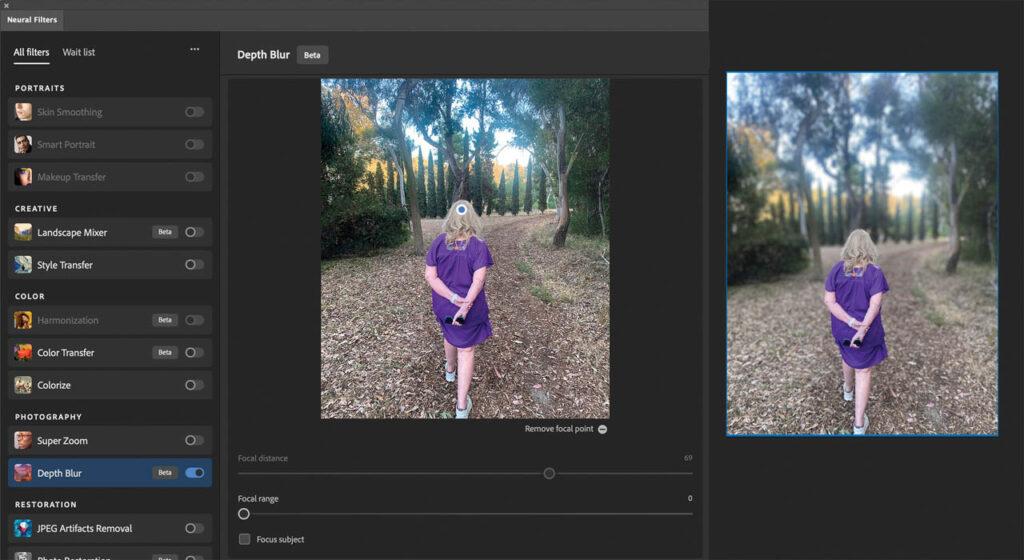The width and height of the screenshot is (1024, 560).
Task: Click the PORTRAITS section header
Action: click(x=40, y=88)
